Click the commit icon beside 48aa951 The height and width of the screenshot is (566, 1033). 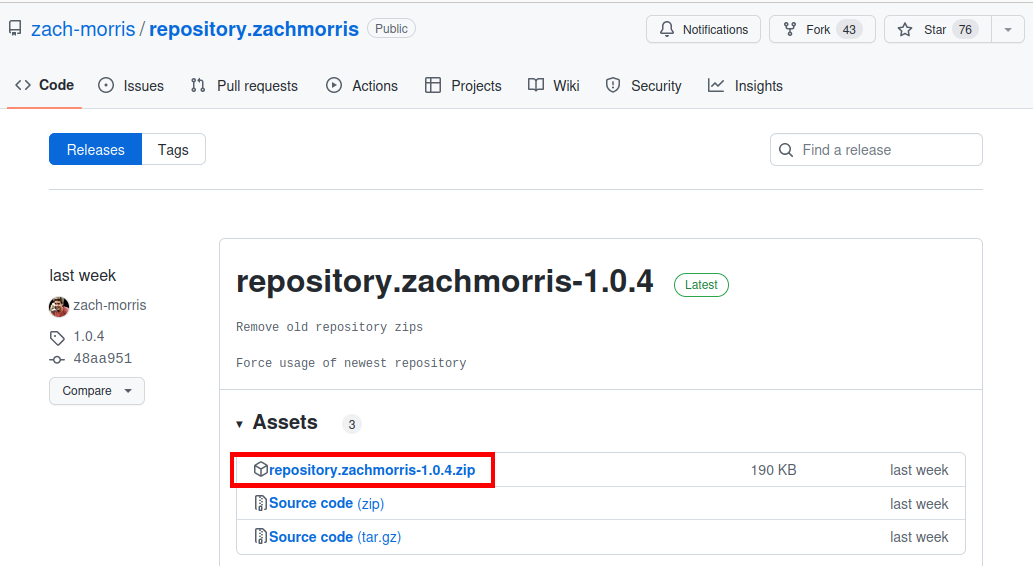57,359
